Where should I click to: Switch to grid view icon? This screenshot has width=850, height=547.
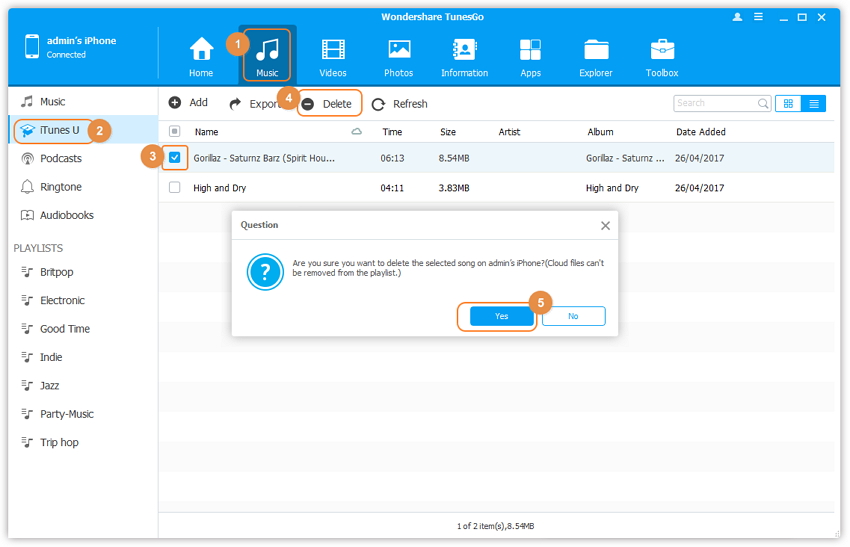[788, 103]
